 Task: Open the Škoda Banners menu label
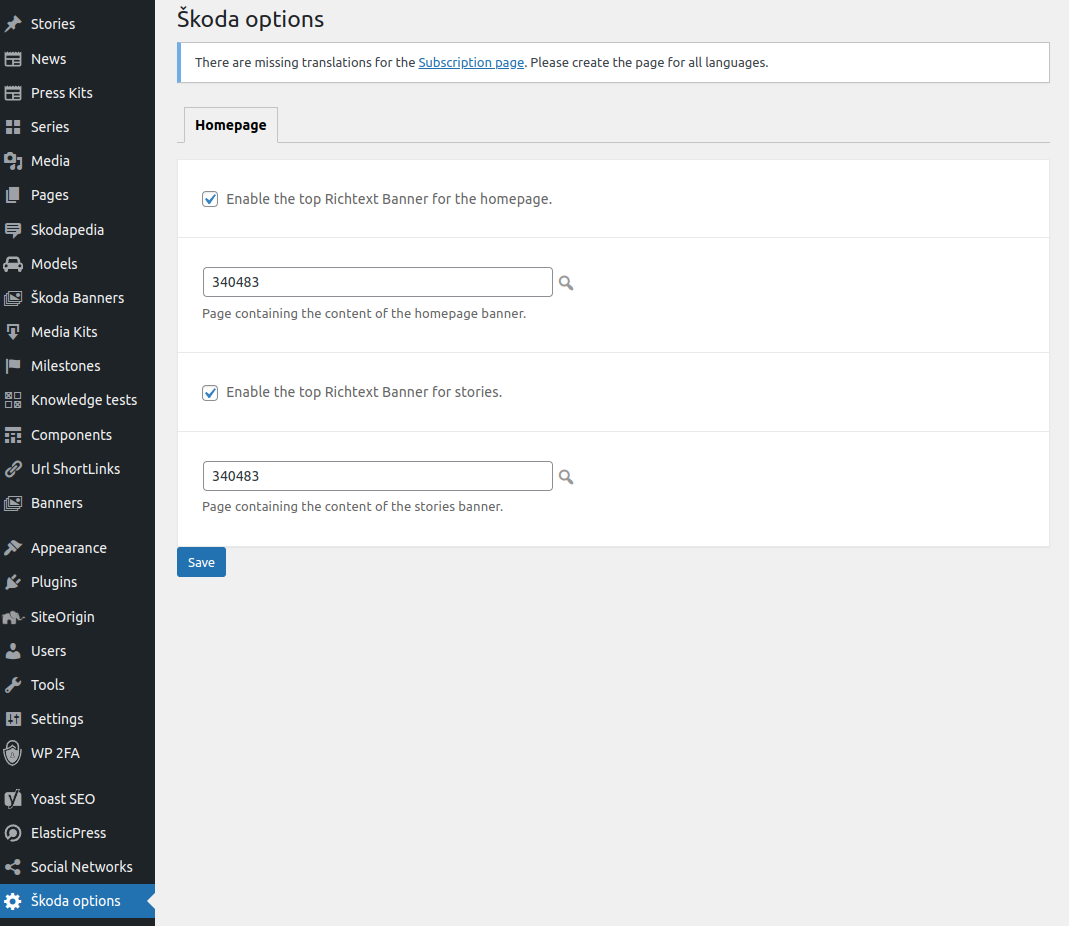(x=77, y=298)
